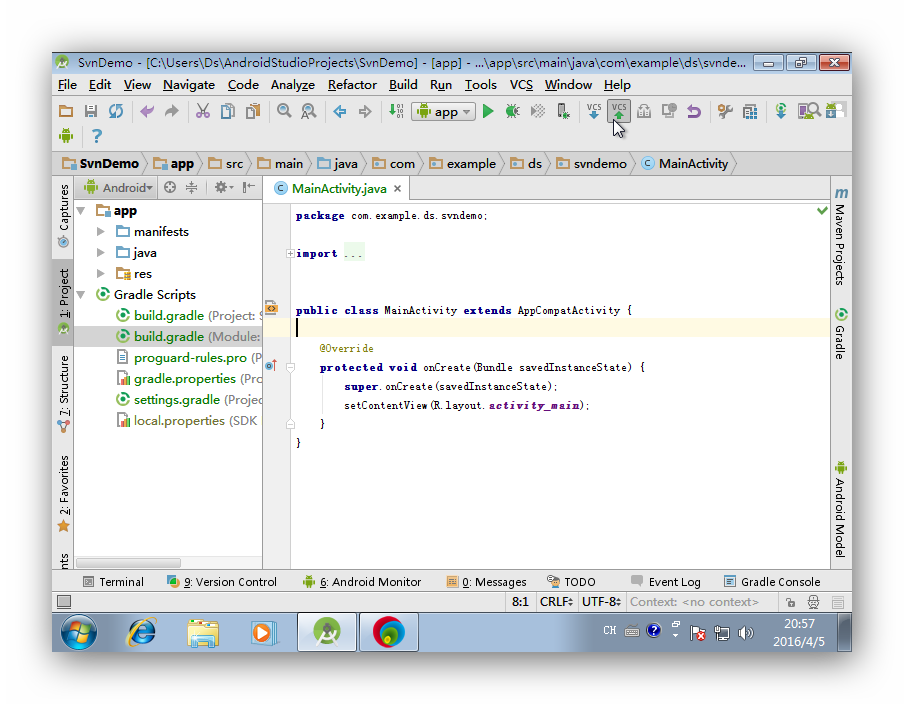The image size is (904, 704).
Task: Click the Undo arrow in the toolbar
Action: pyautogui.click(x=694, y=111)
